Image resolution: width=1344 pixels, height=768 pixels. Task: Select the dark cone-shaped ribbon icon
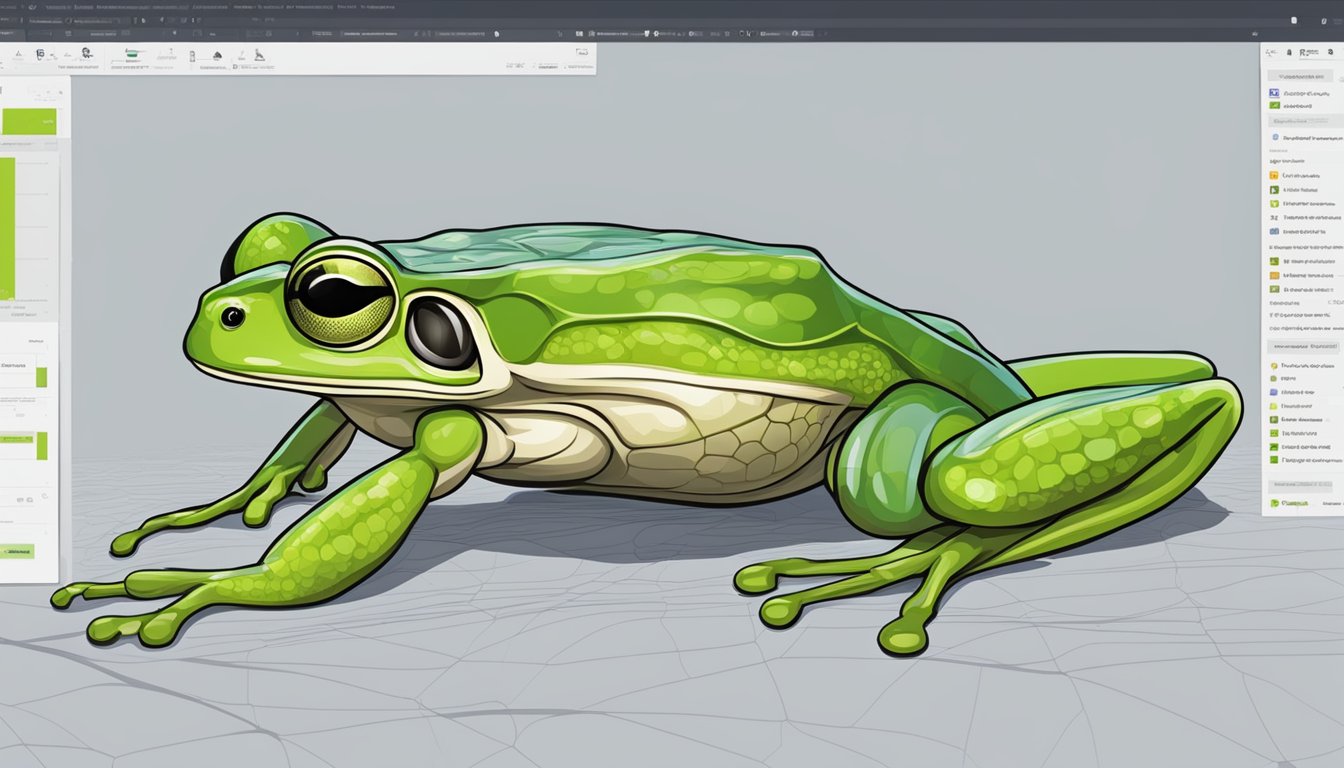pos(217,56)
